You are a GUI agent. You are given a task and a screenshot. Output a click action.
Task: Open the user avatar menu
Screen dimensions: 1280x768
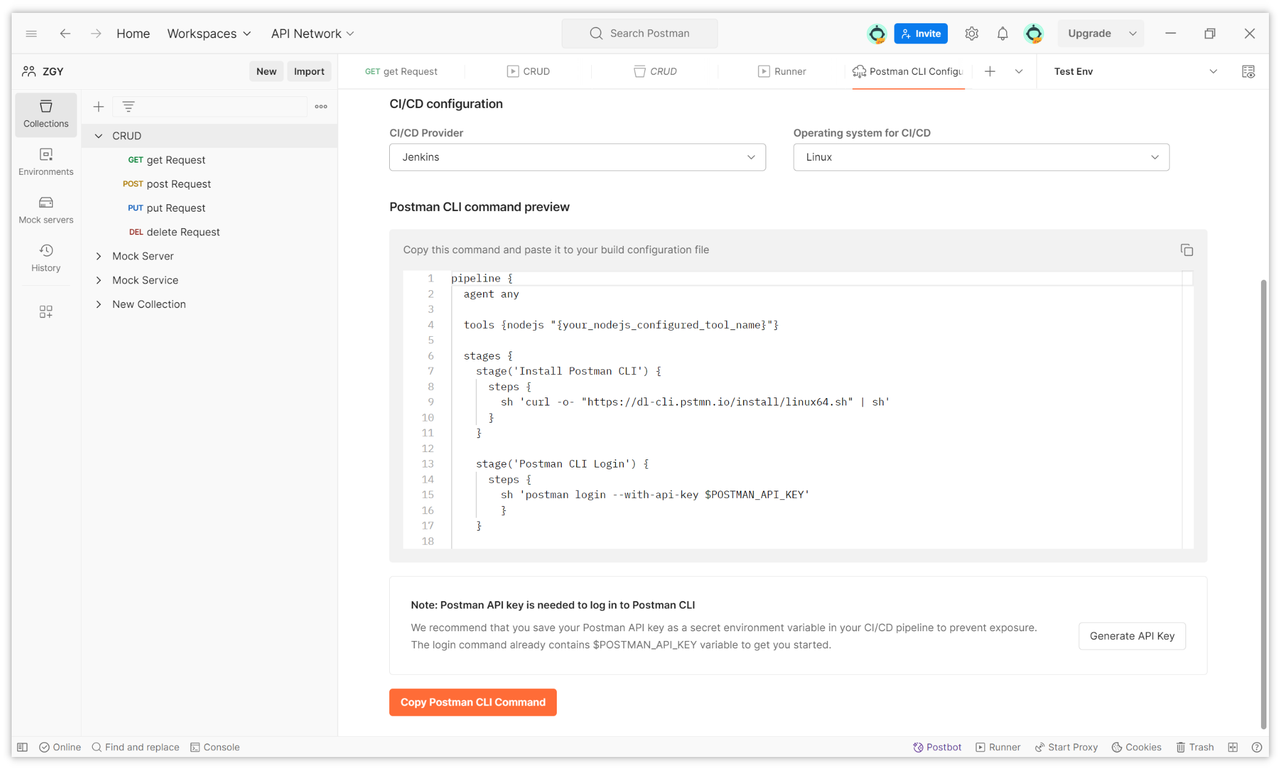coord(1034,33)
